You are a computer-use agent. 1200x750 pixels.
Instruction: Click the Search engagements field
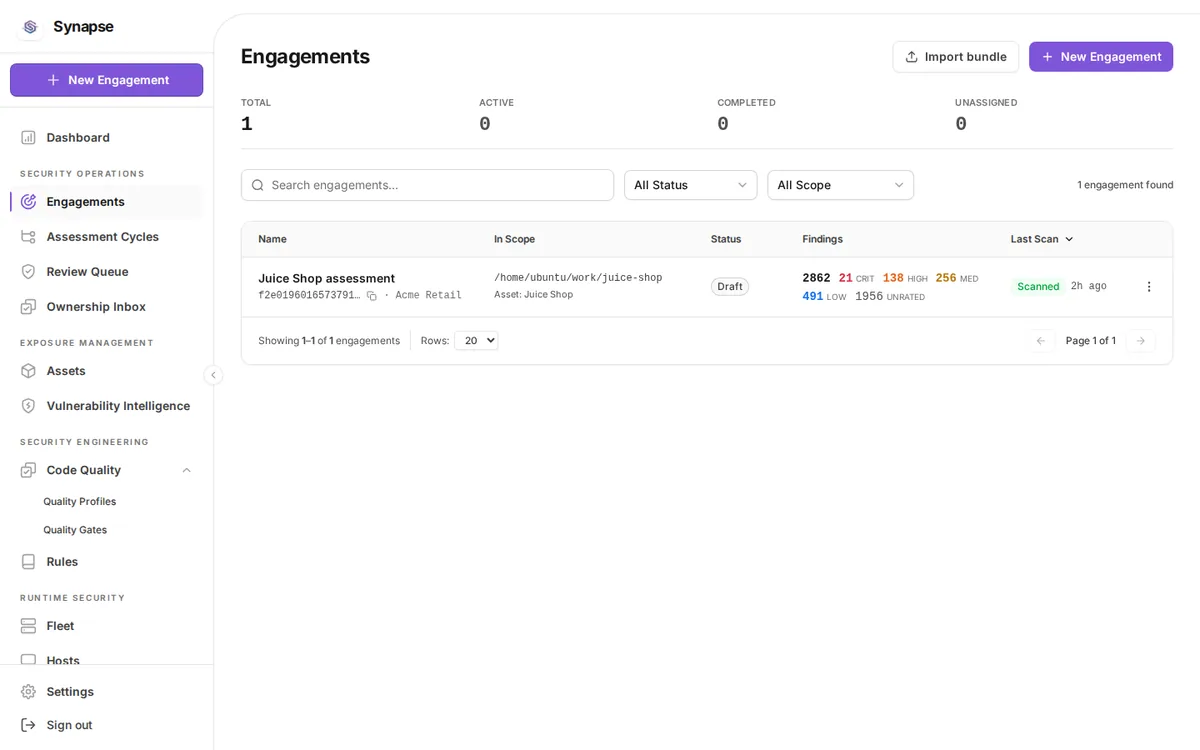click(427, 185)
